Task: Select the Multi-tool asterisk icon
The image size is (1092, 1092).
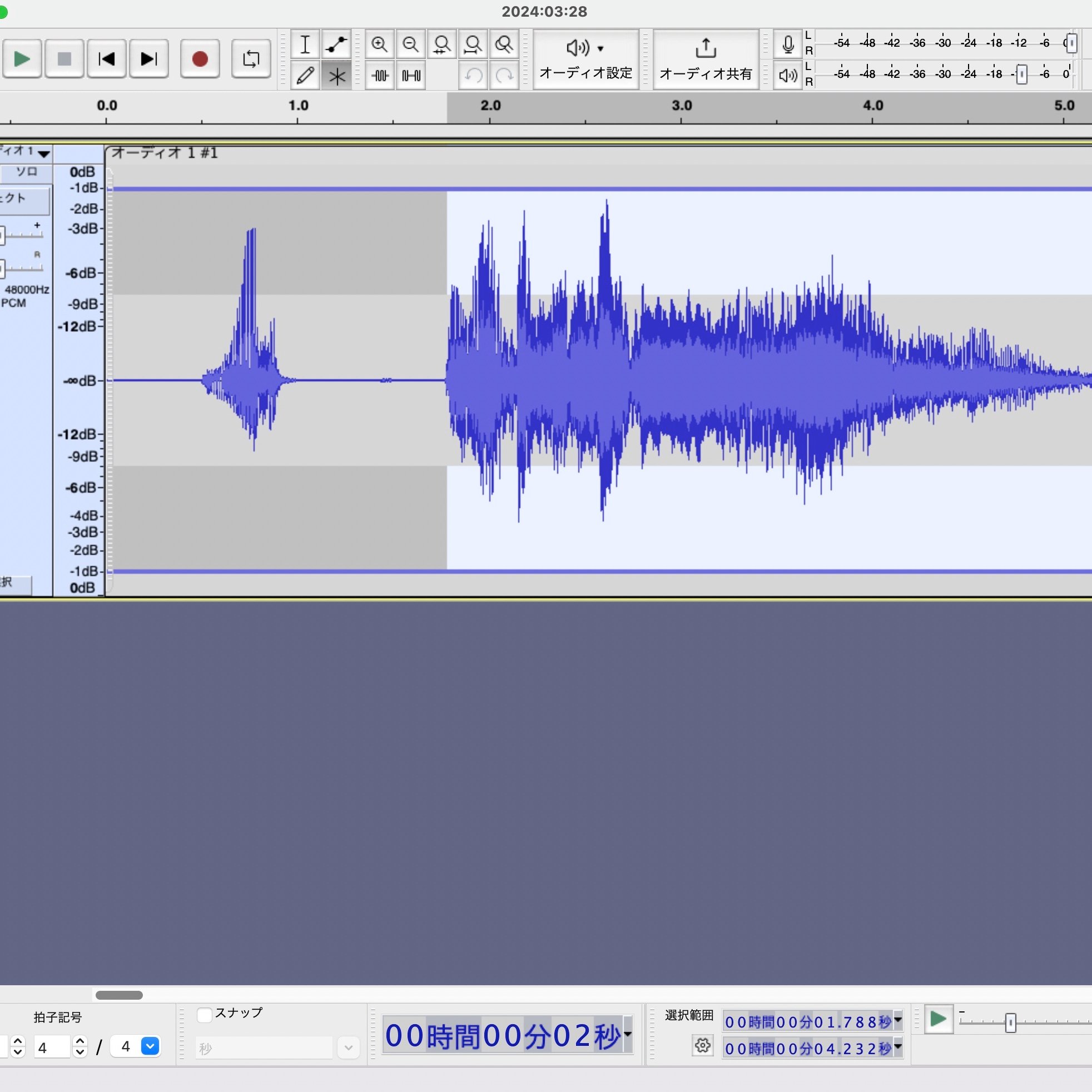Action: [336, 76]
